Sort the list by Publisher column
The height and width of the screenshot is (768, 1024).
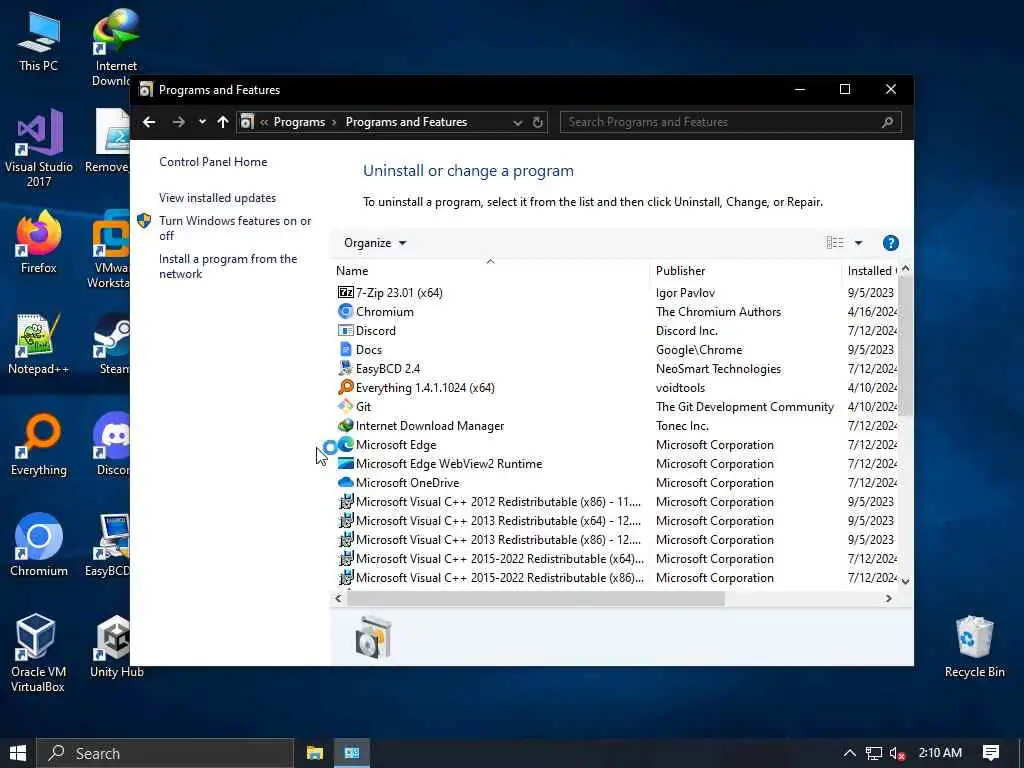point(746,270)
